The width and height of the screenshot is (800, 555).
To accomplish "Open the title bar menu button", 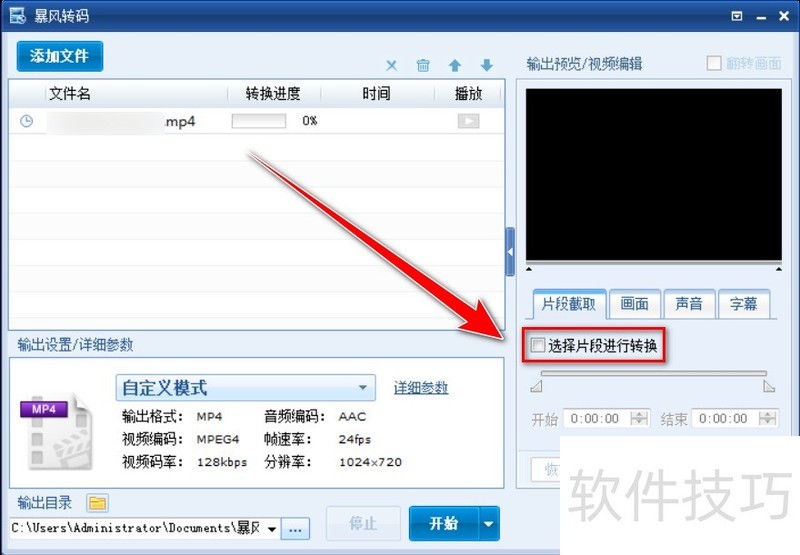I will pos(737,16).
